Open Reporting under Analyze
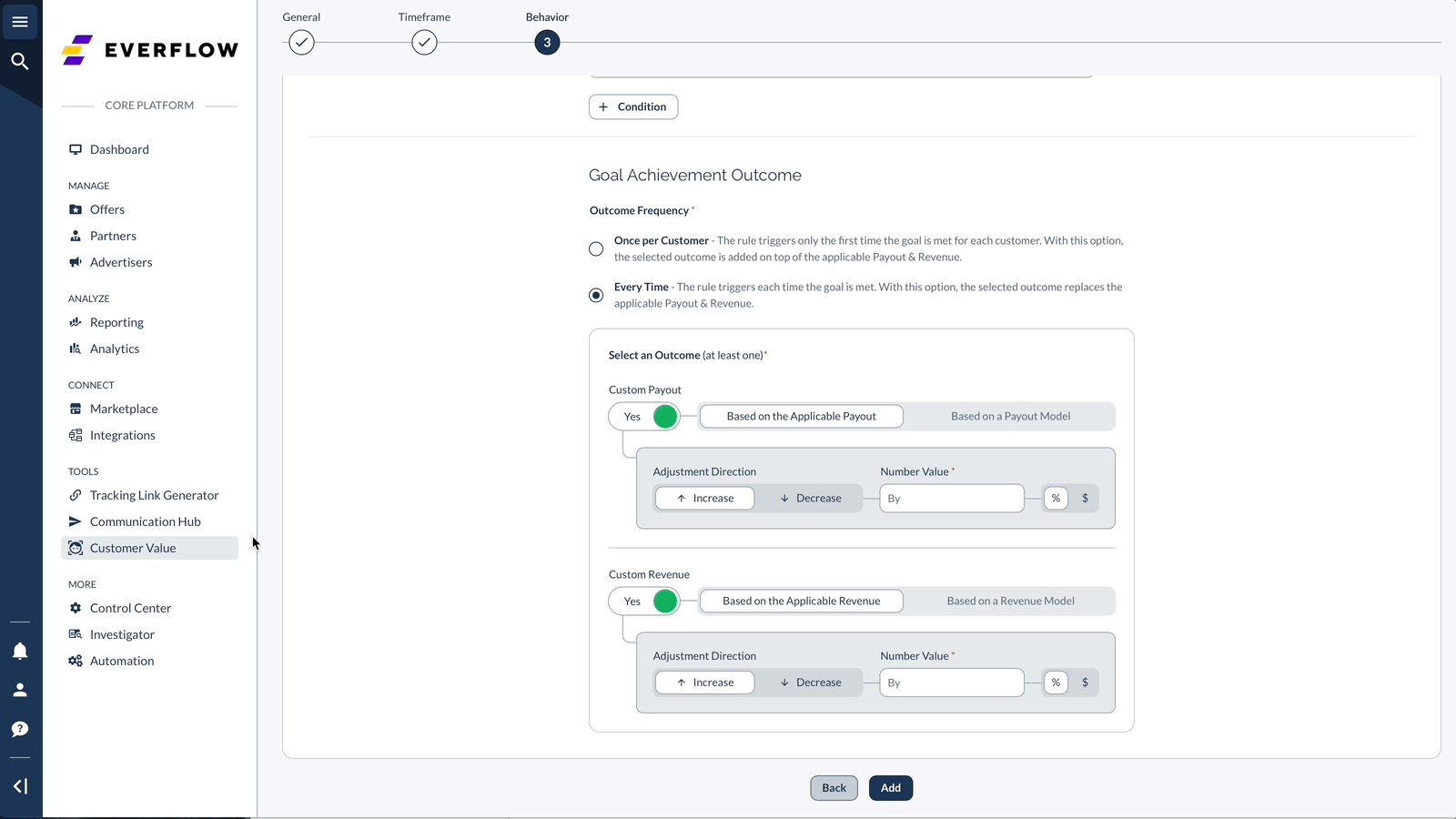Image resolution: width=1456 pixels, height=819 pixels. pos(116,322)
